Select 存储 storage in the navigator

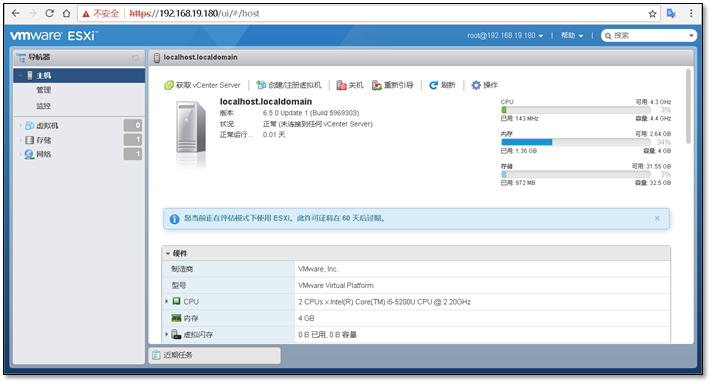[44, 140]
